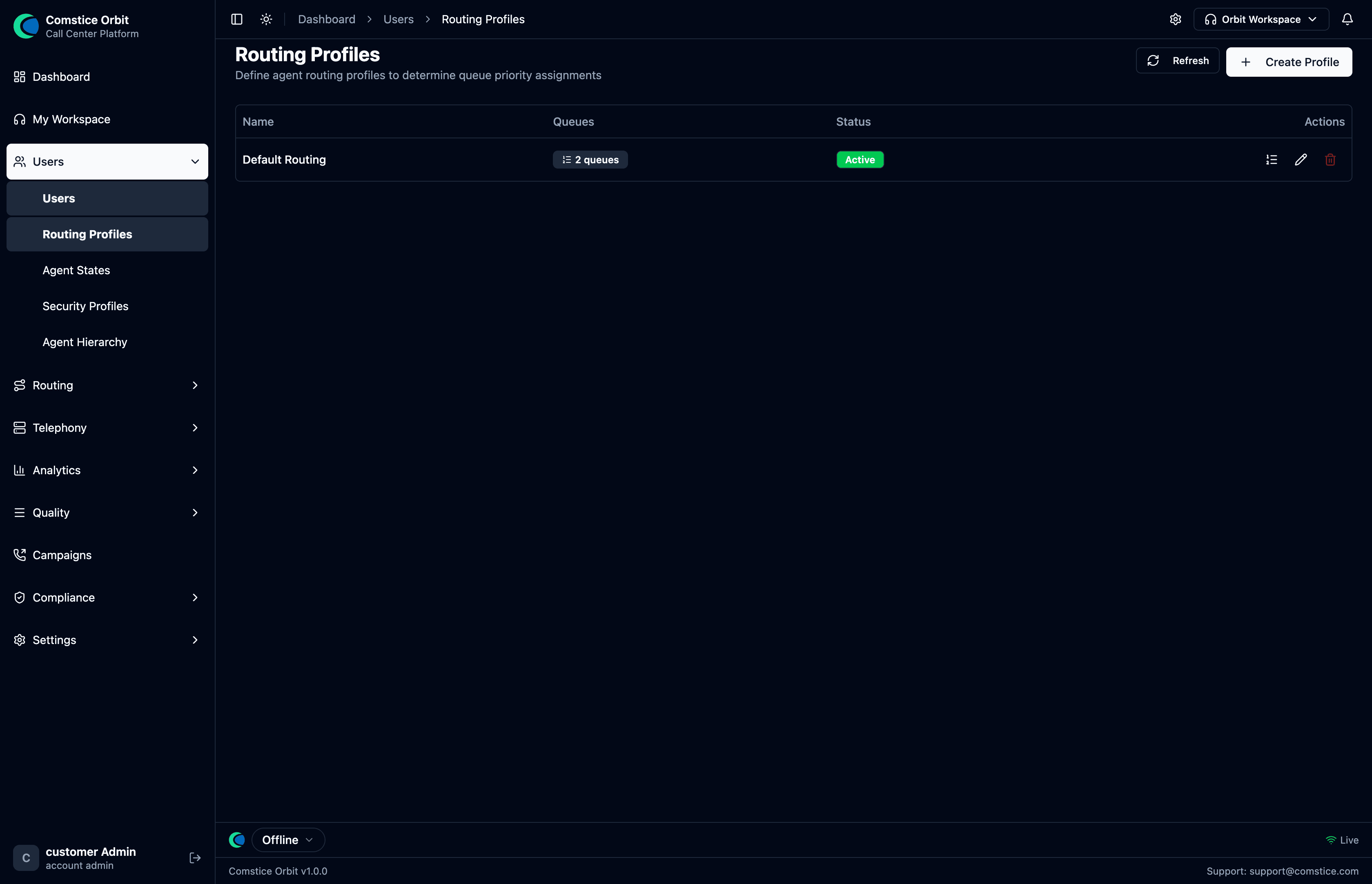Delete Default Routing with trash icon

pyautogui.click(x=1330, y=160)
